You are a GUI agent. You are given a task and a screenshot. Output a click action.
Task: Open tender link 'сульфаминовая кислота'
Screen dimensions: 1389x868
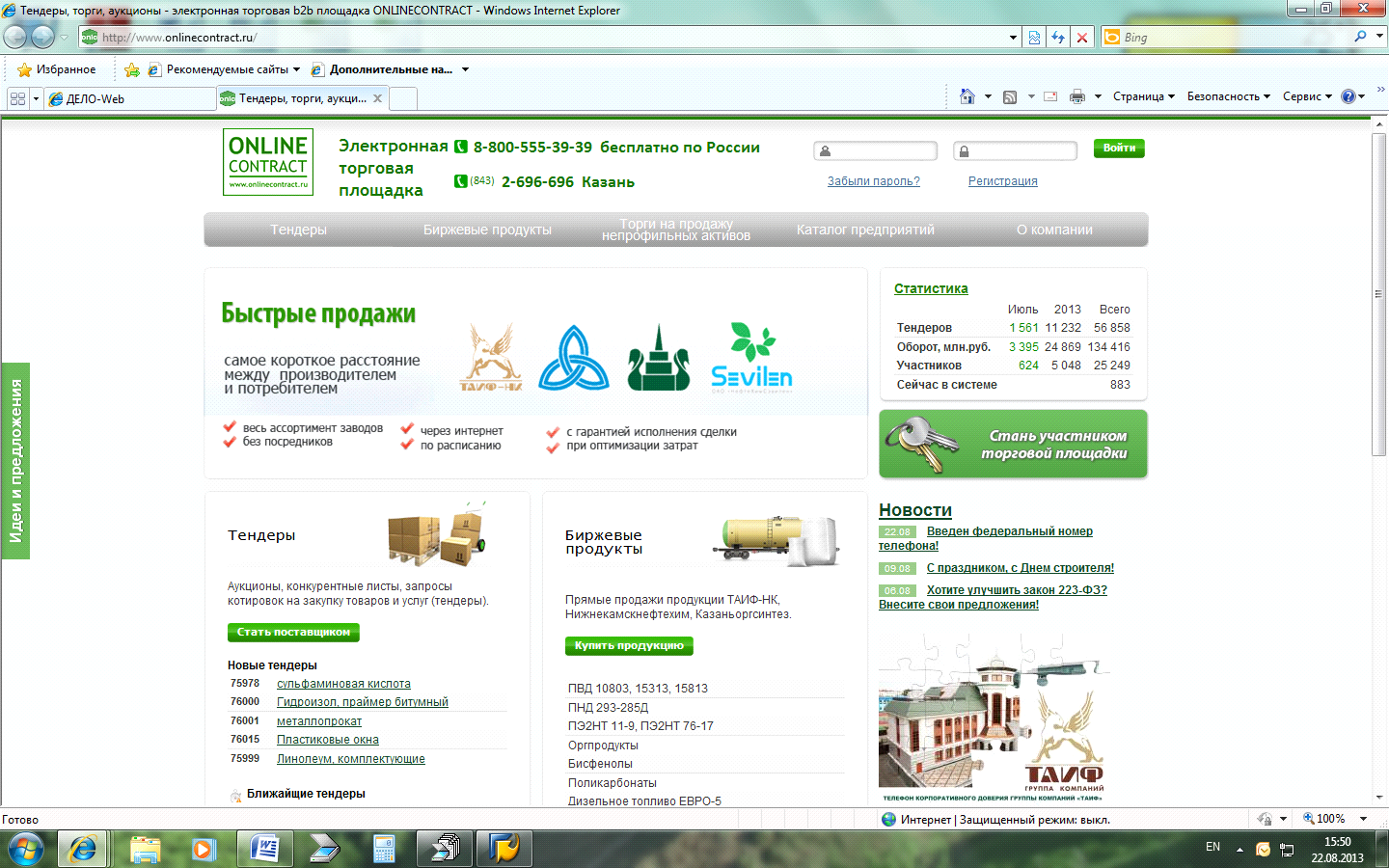click(343, 684)
